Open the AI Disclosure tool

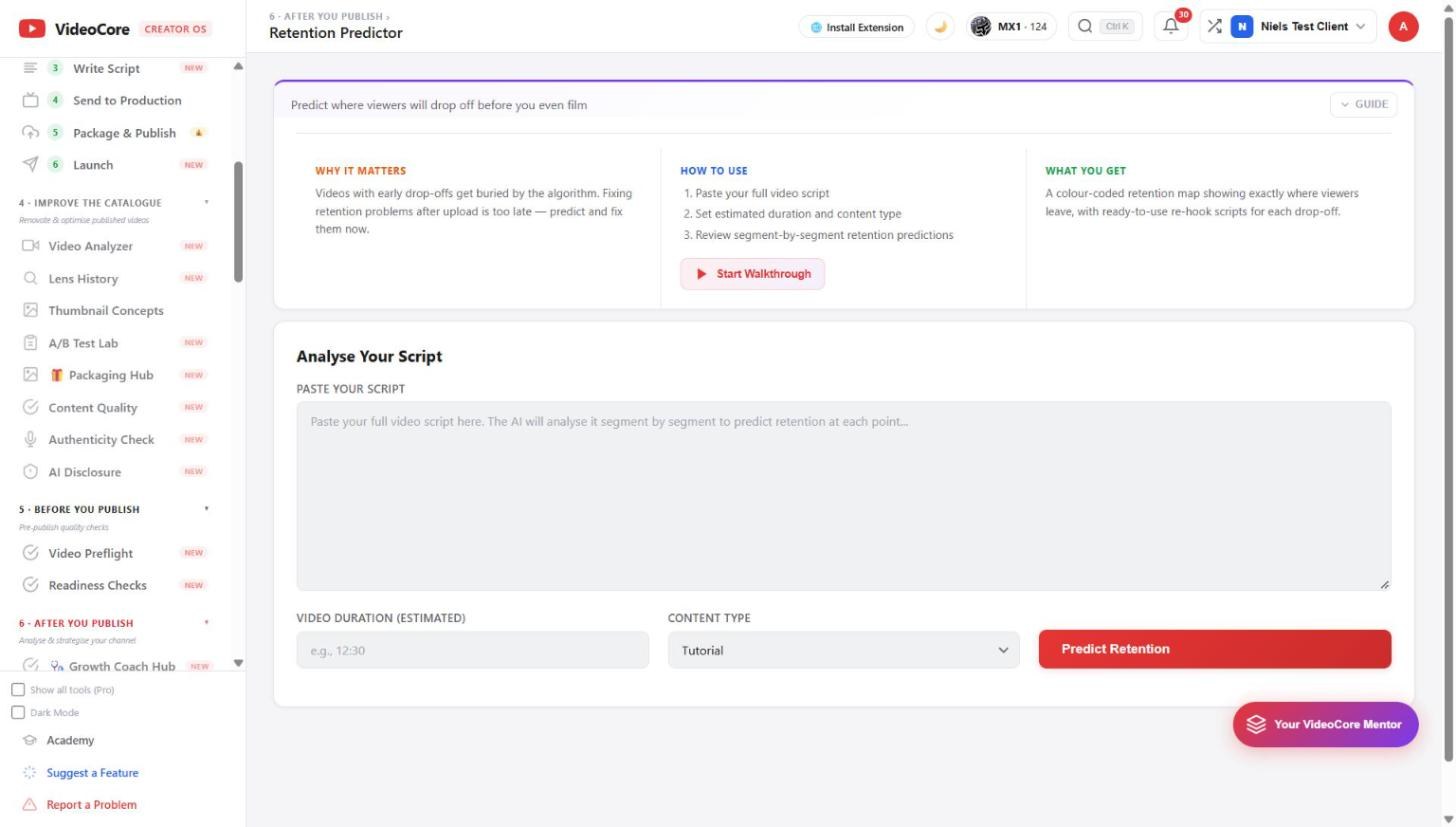[113, 472]
